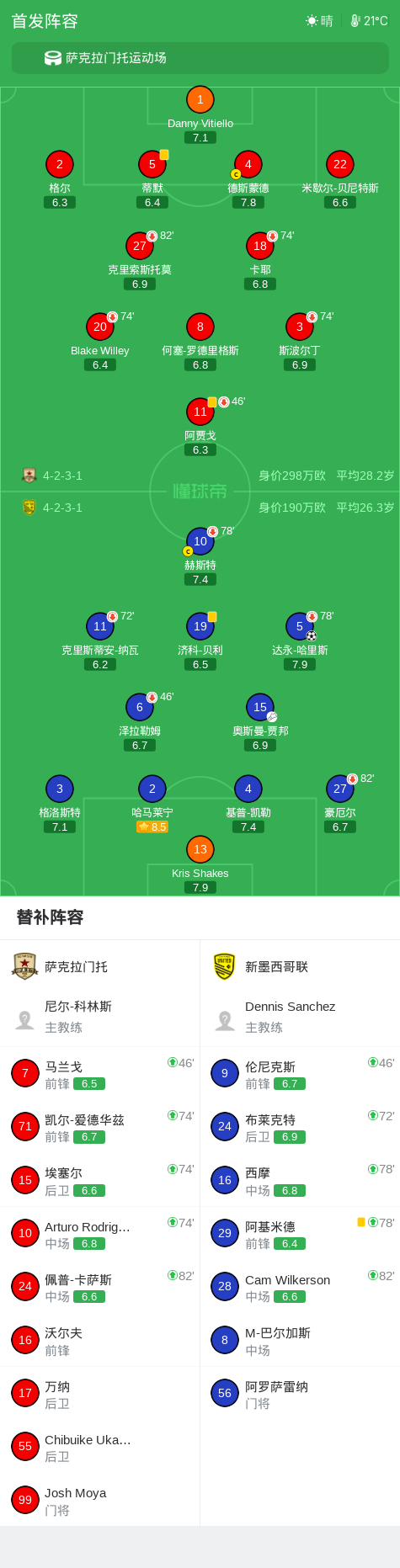The image size is (400, 1568).
Task: Tap the 4-2-3-1 formation of the home team
Action: point(62,476)
